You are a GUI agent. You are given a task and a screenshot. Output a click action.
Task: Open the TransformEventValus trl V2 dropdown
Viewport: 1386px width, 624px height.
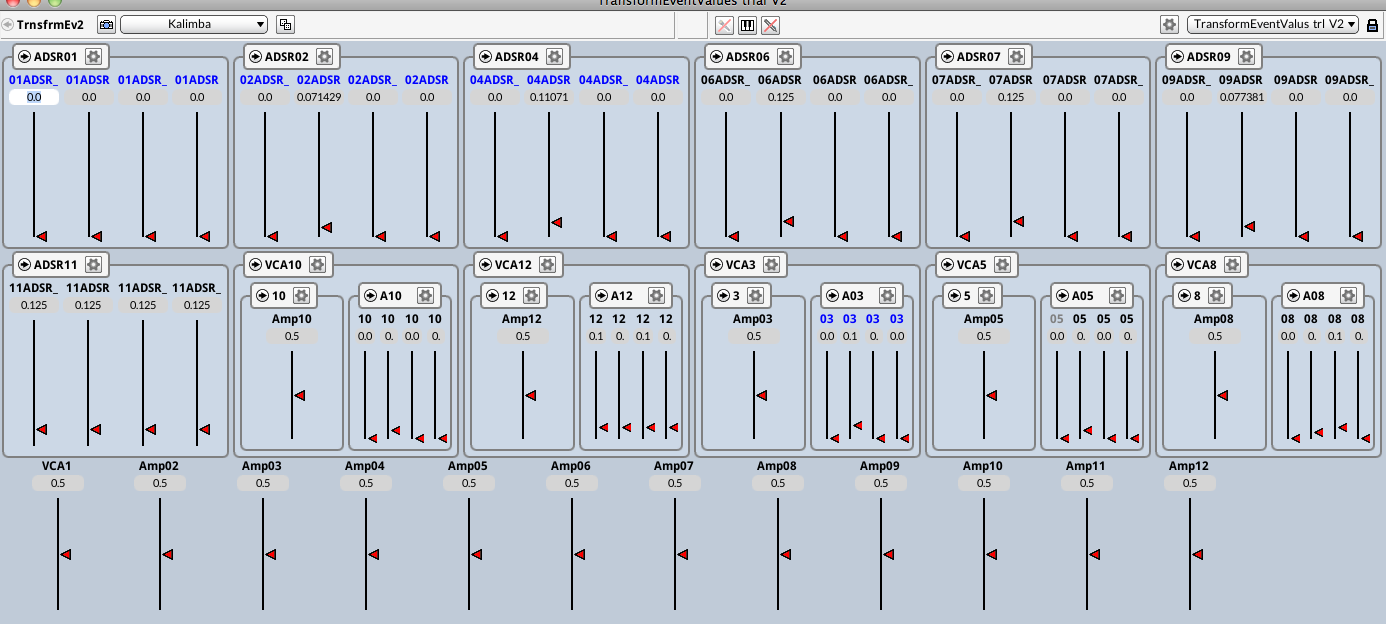coord(1272,24)
